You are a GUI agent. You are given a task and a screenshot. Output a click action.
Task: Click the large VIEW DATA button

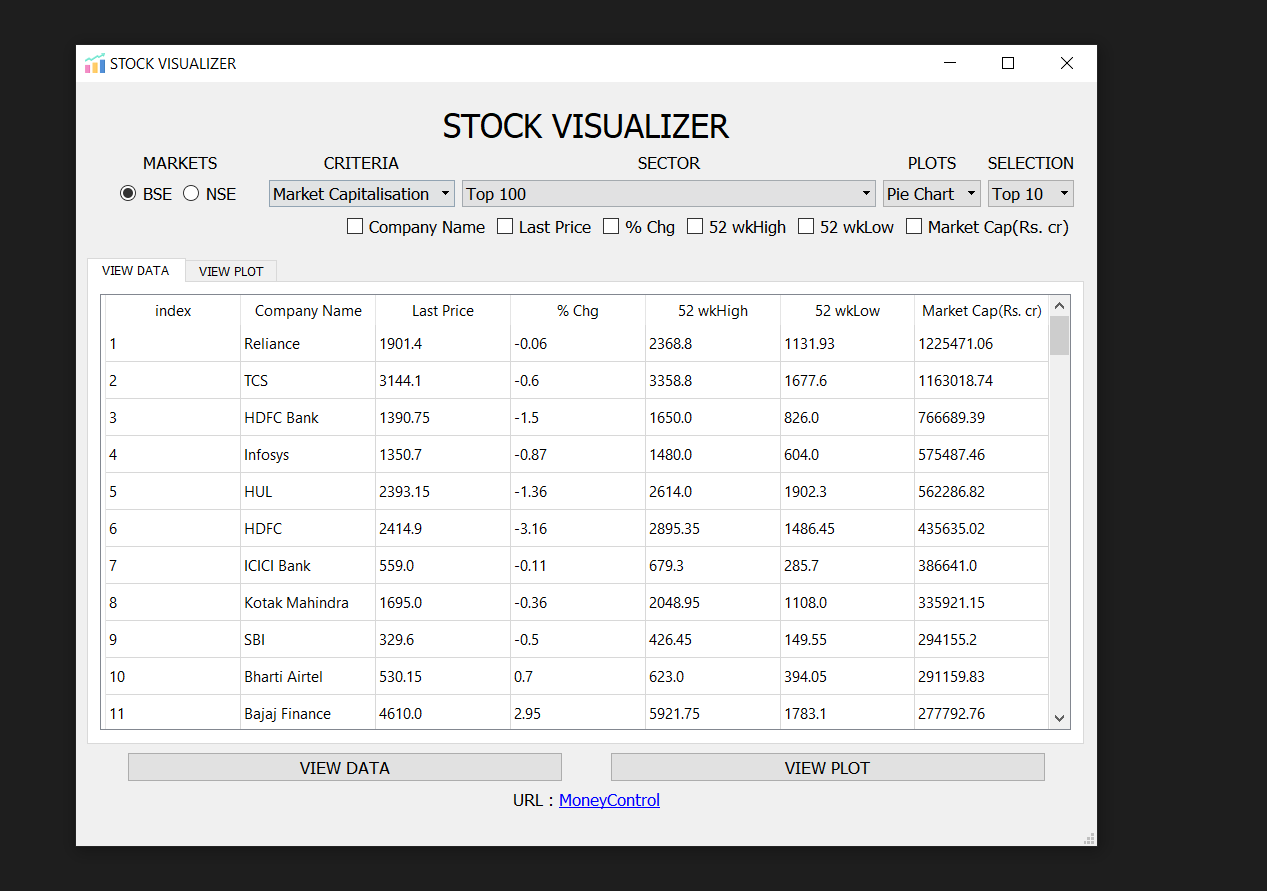[345, 768]
